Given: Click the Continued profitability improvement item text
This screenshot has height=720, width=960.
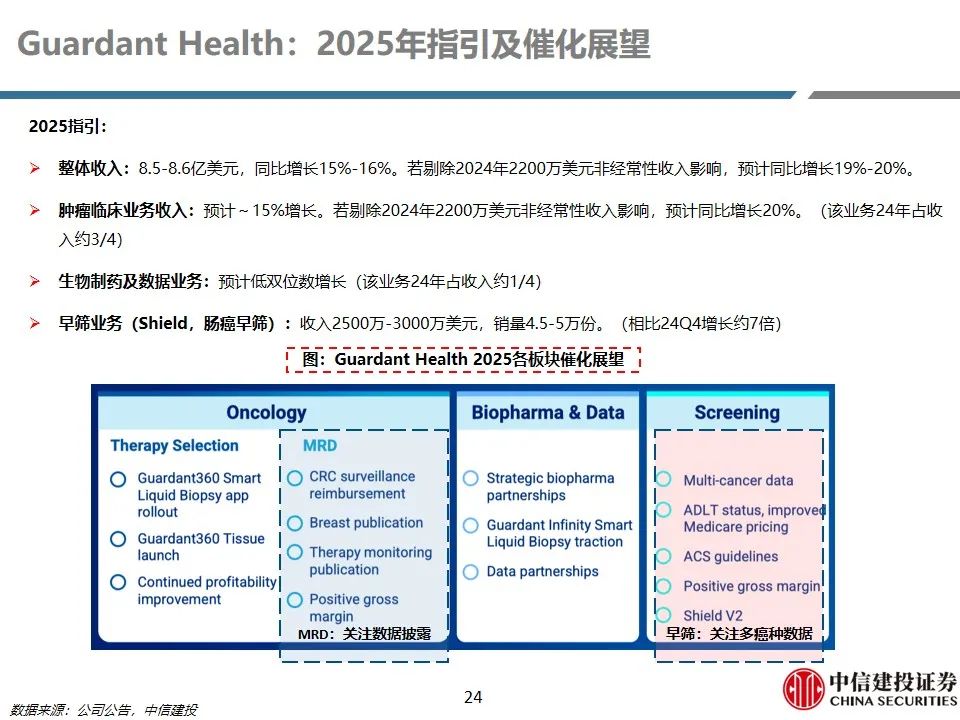Looking at the screenshot, I should 207,590.
